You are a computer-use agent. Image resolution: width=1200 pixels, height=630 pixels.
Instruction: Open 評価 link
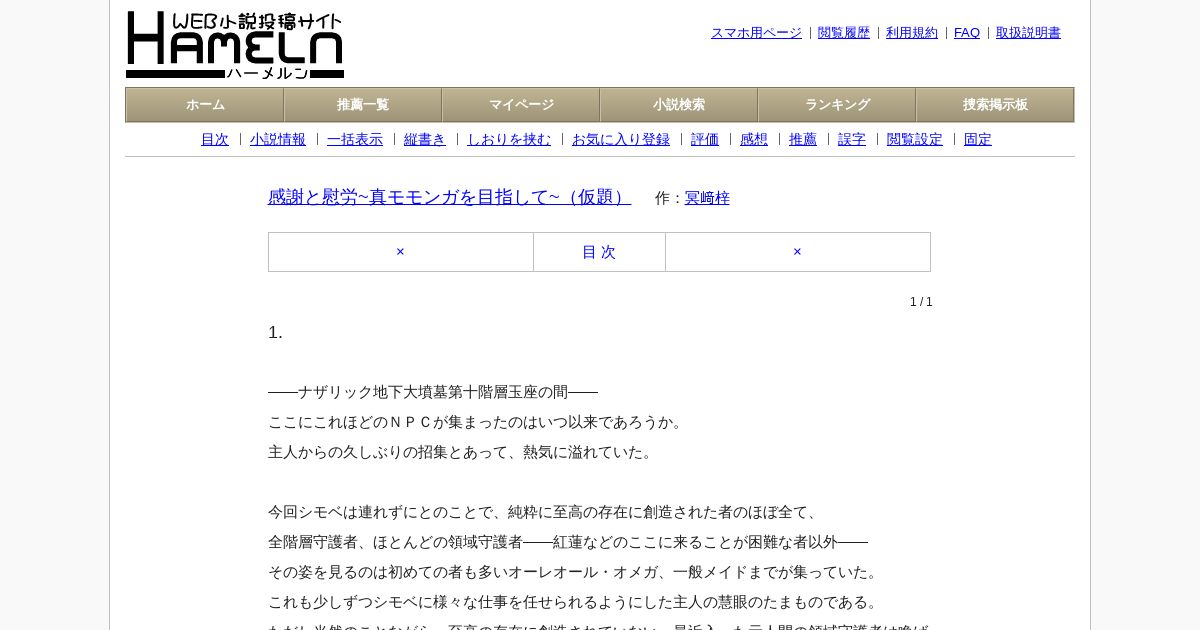pos(705,140)
